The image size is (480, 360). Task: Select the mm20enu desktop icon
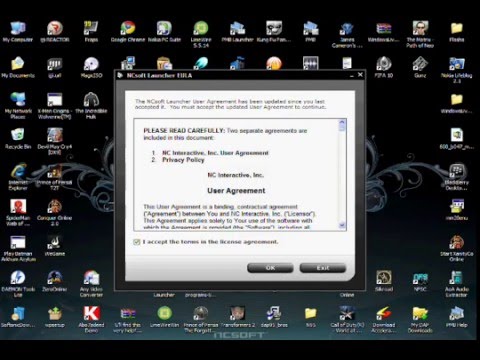click(457, 210)
